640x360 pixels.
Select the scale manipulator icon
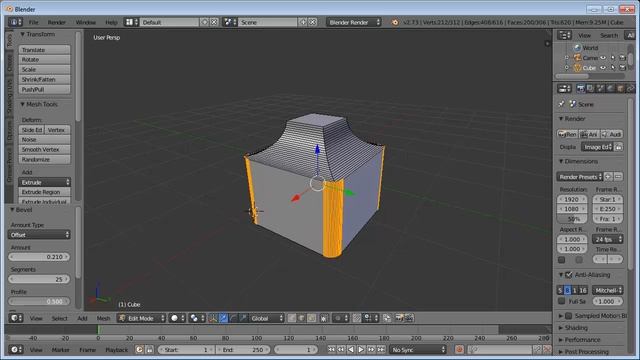click(x=244, y=318)
